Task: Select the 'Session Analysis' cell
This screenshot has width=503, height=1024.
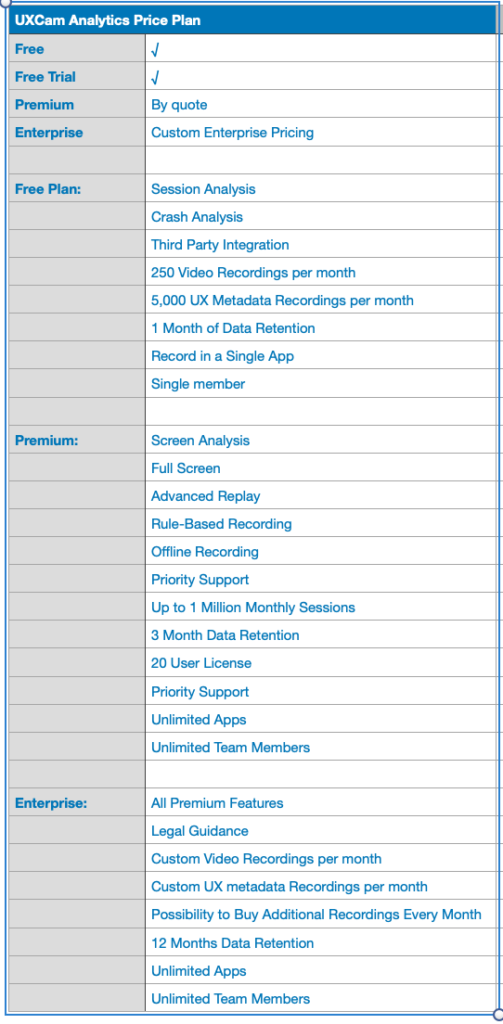Action: [x=320, y=189]
